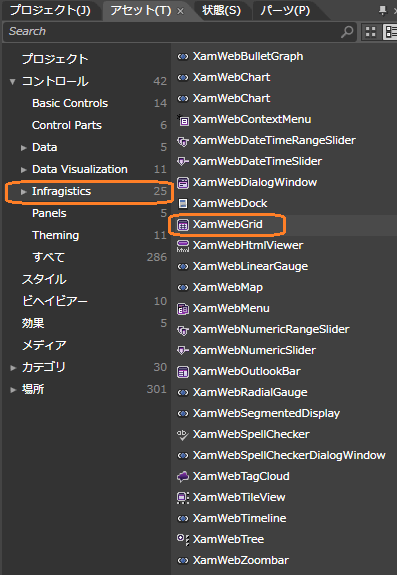Screen dimensions: 397x575
Task: Close the アセット(T) tab
Action: coord(180,11)
